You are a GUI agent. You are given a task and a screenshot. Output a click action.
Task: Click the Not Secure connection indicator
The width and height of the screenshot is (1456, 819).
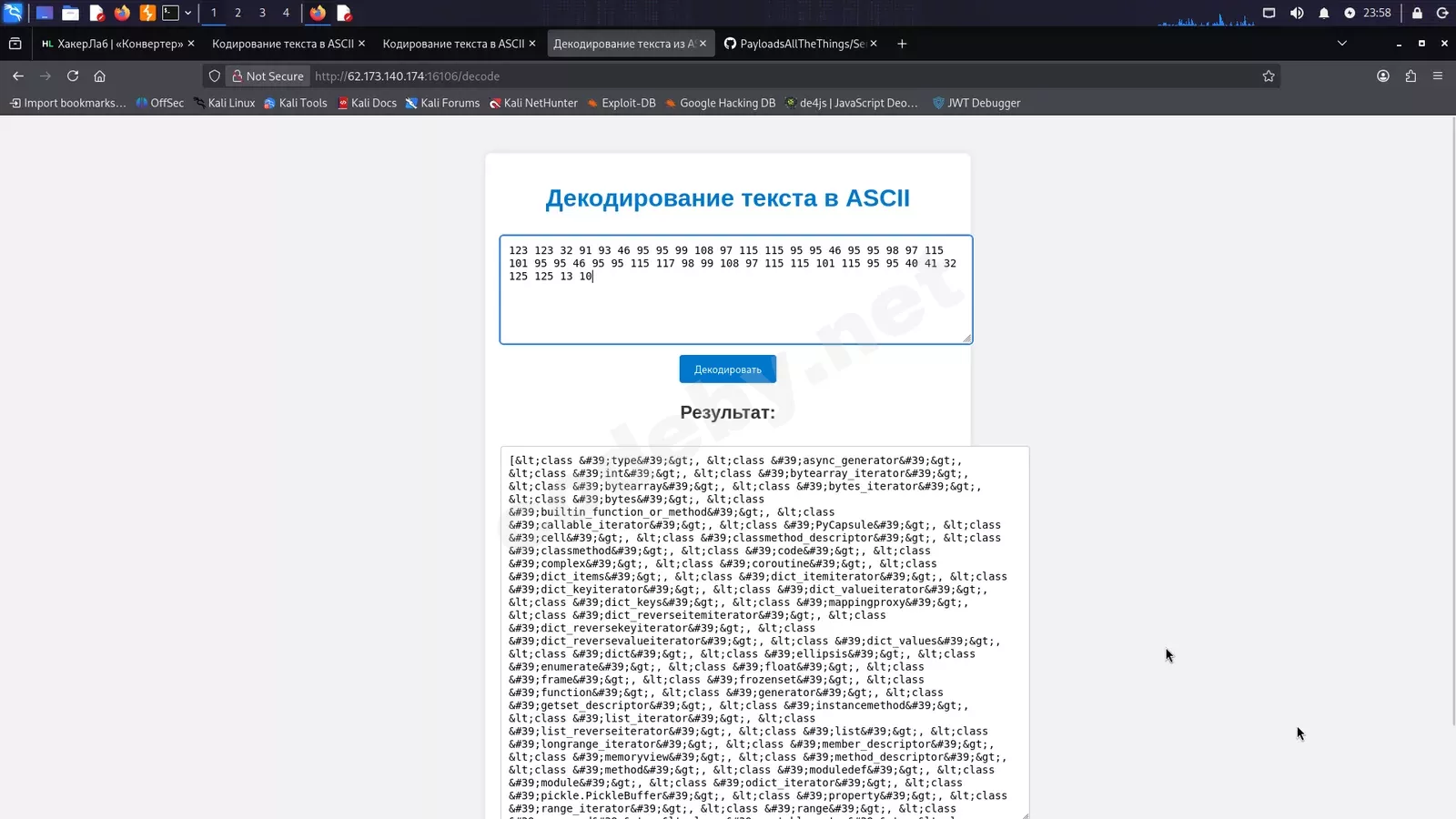point(268,76)
